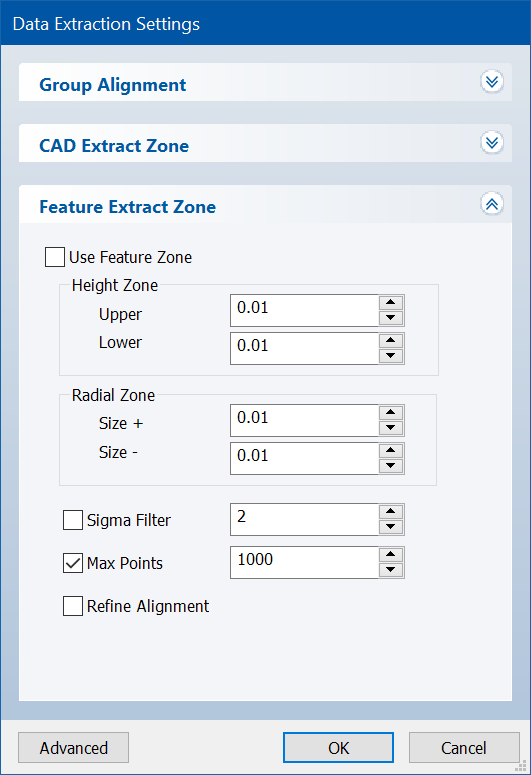Open the Advanced settings button

(x=74, y=748)
